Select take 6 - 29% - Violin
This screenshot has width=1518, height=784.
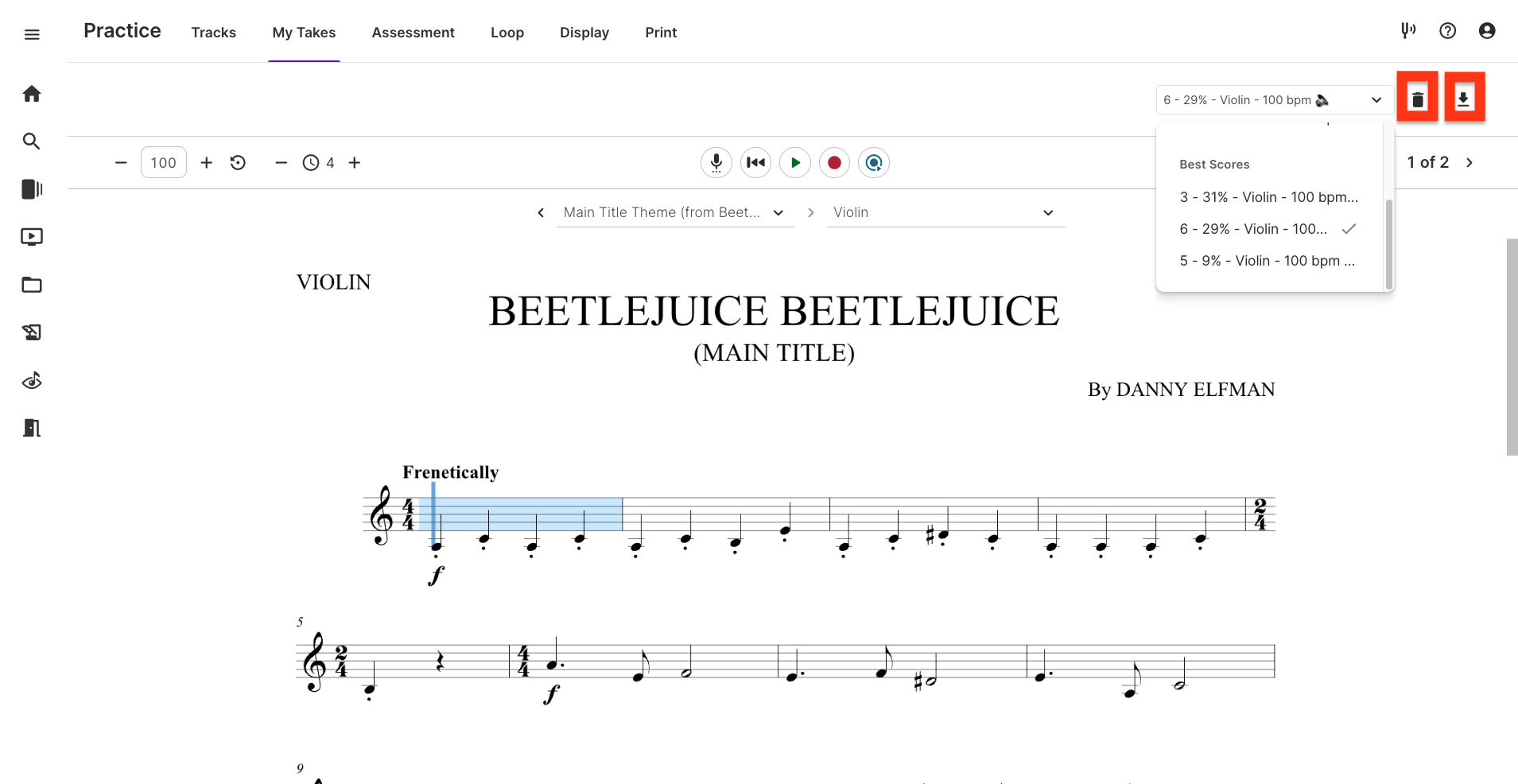[1269, 229]
